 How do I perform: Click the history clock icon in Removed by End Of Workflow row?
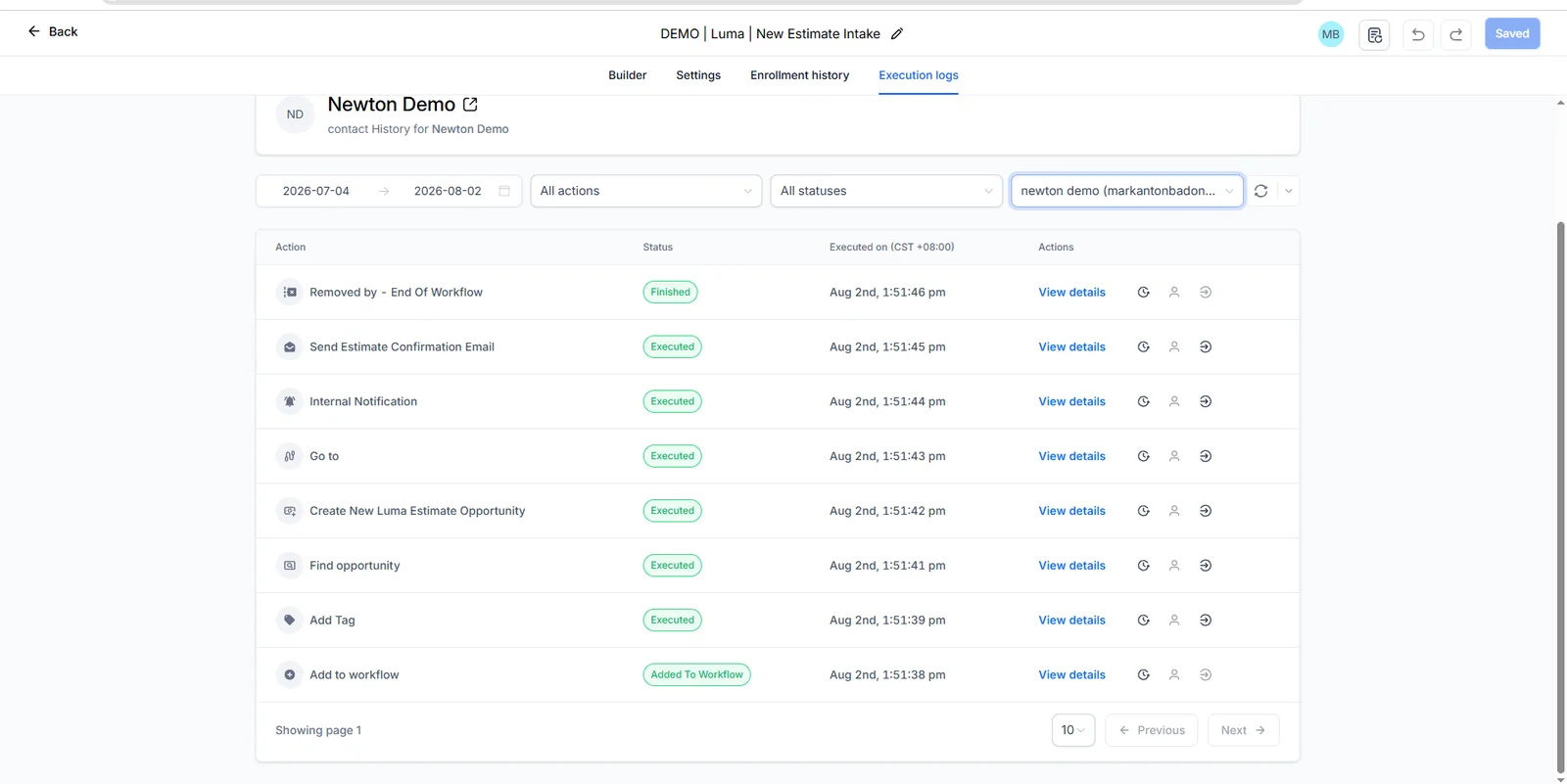point(1143,292)
